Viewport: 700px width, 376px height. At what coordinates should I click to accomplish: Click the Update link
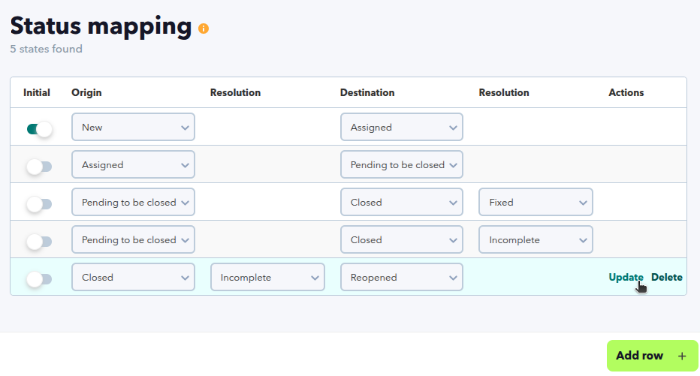626,277
